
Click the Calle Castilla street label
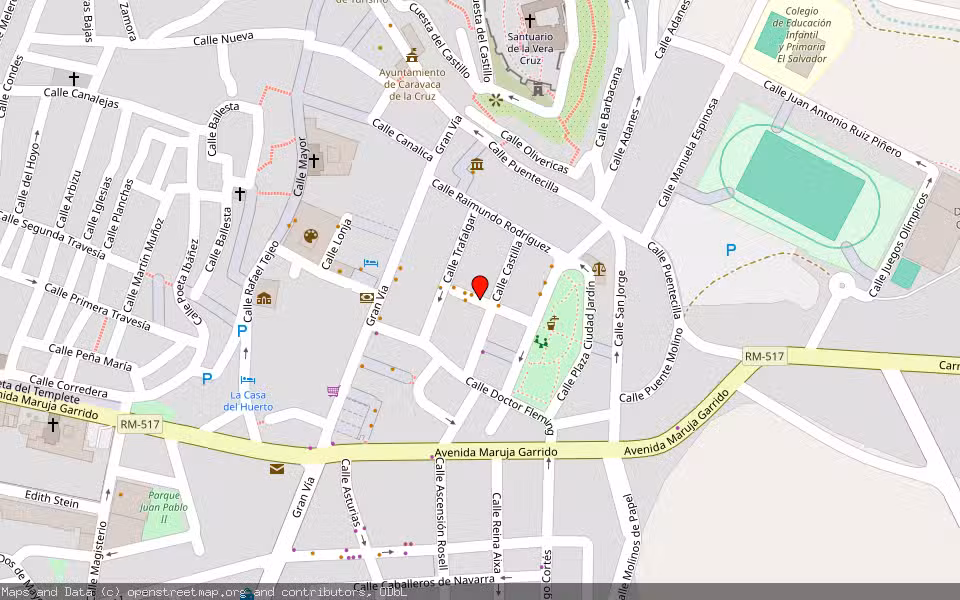(x=508, y=270)
